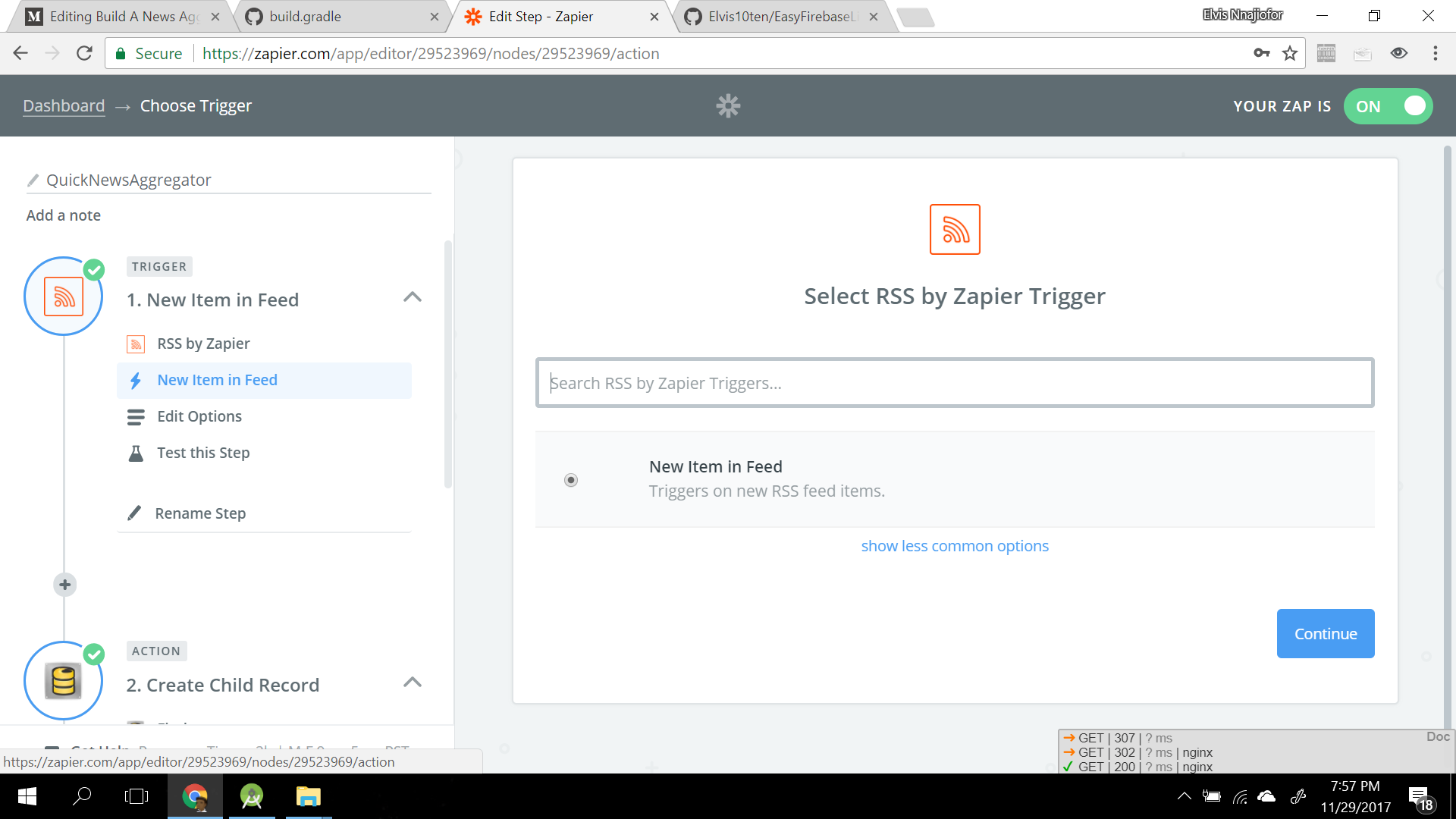The image size is (1456, 819).
Task: Open Windows search from taskbar
Action: pyautogui.click(x=82, y=796)
